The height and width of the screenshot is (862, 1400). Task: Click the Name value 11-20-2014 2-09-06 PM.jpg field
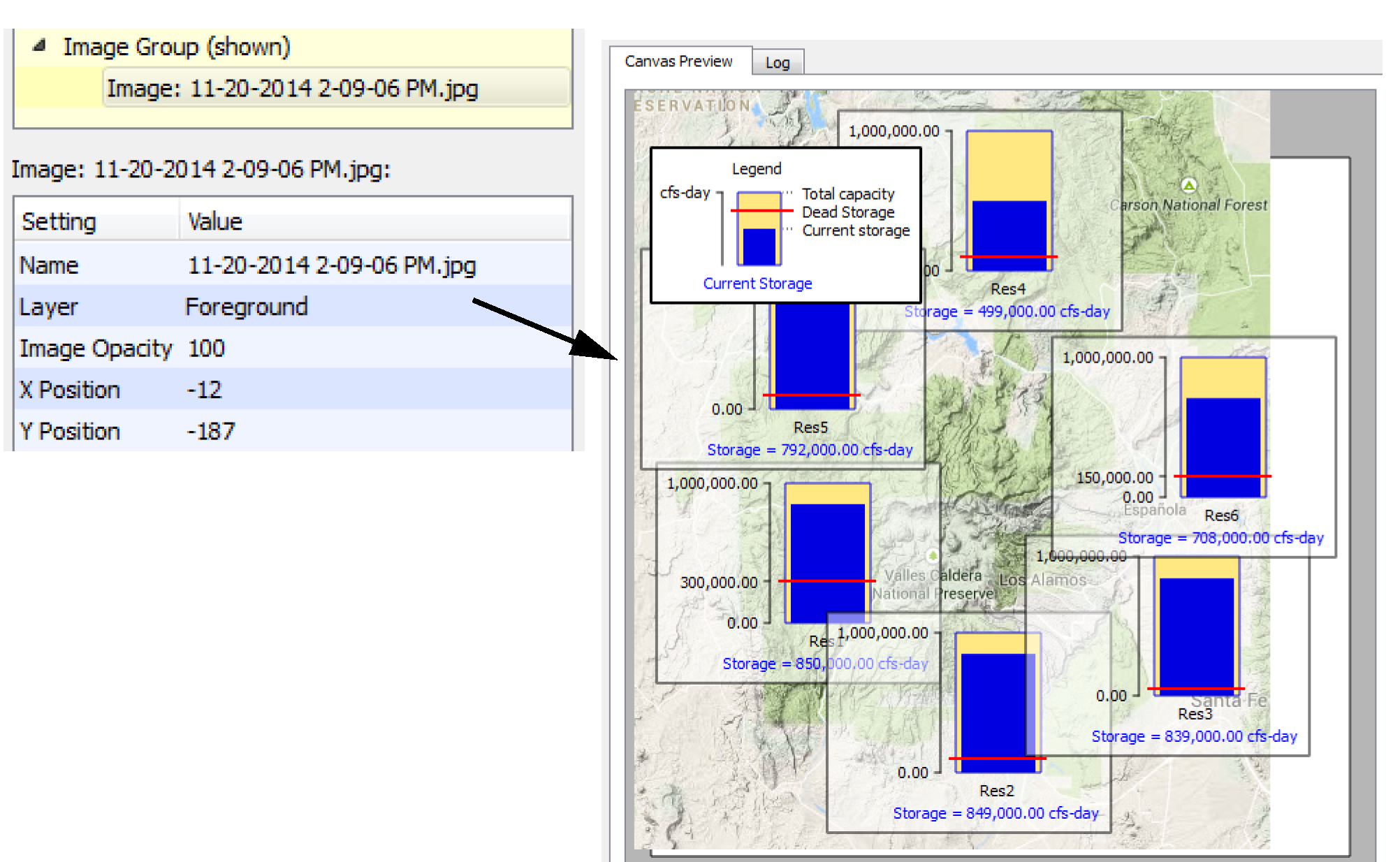(332, 265)
